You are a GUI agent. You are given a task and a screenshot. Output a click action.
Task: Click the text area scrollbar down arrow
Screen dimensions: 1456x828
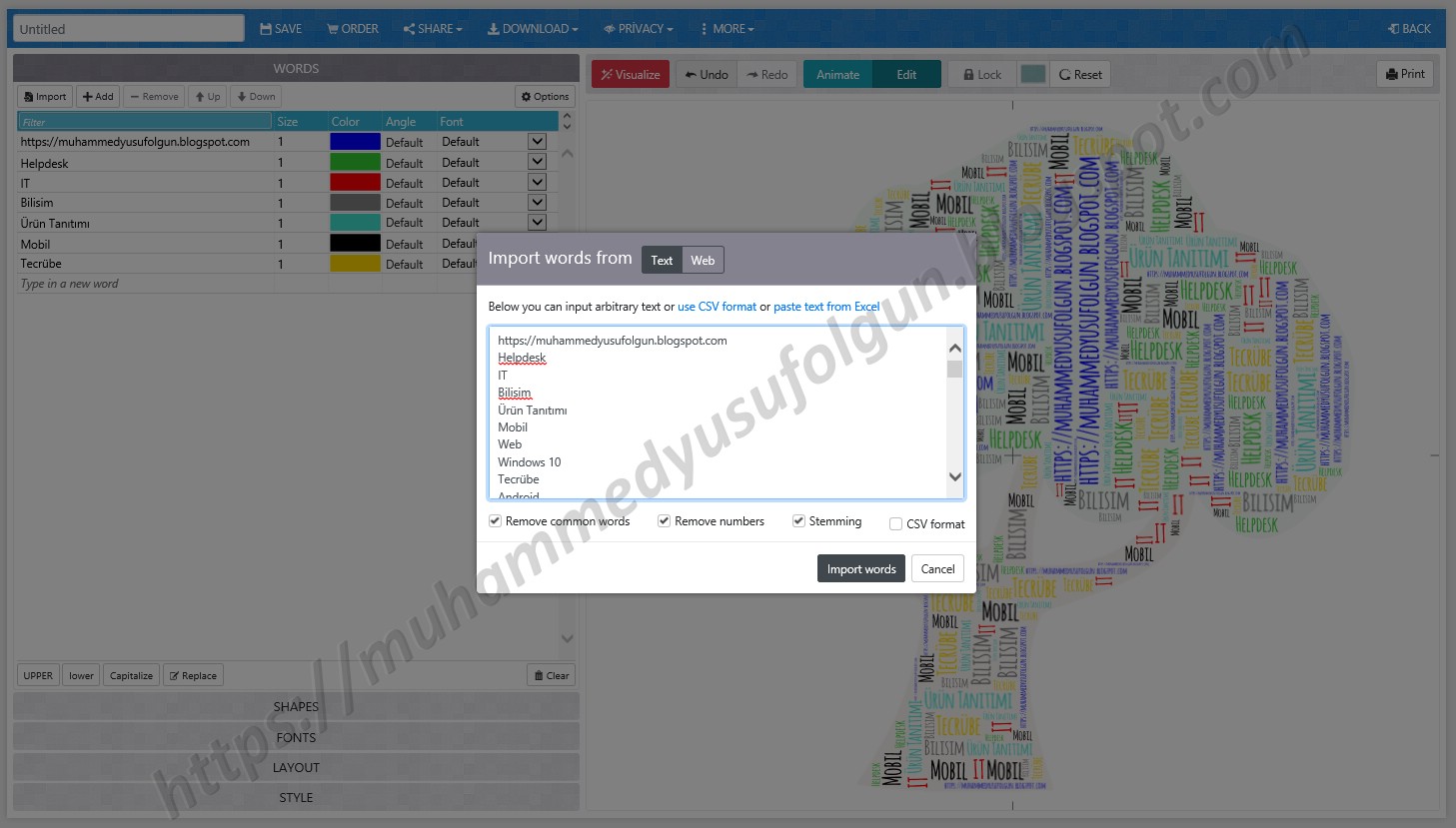coord(954,477)
